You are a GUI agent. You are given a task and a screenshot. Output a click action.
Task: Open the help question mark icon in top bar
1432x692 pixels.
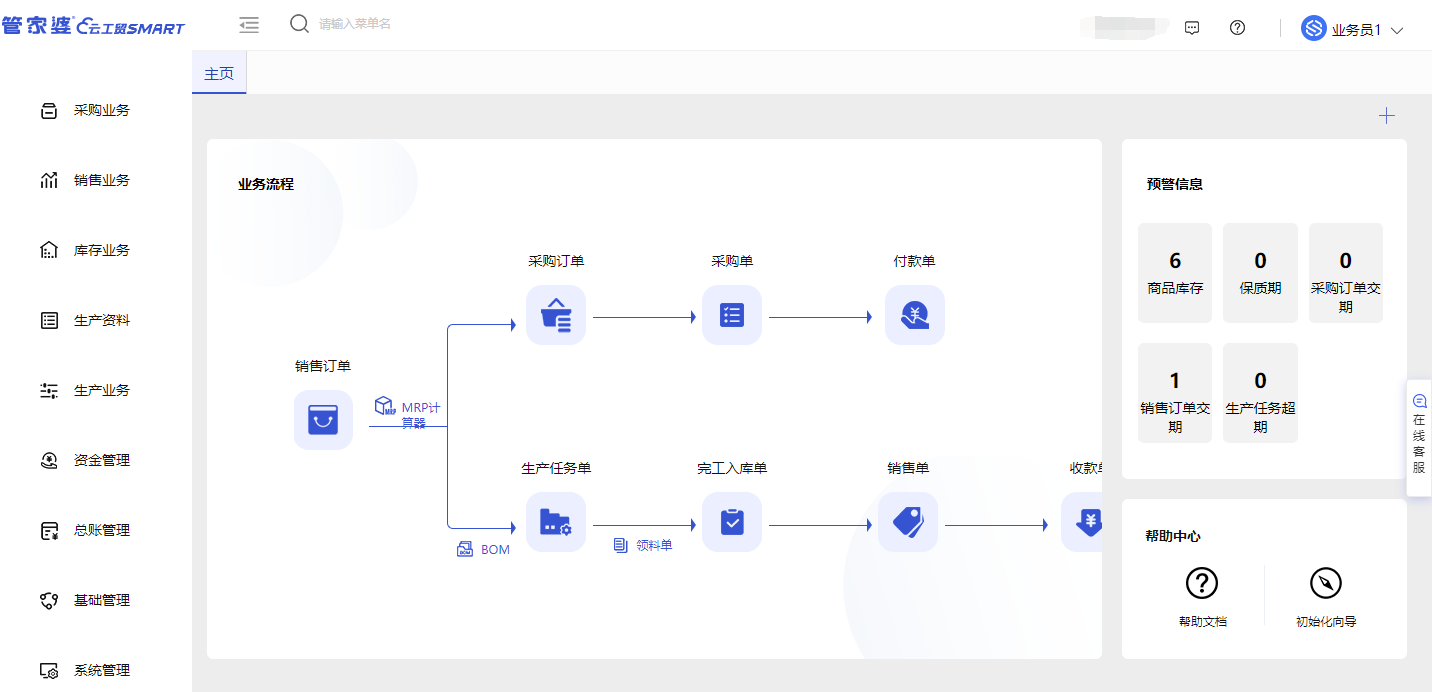1237,28
